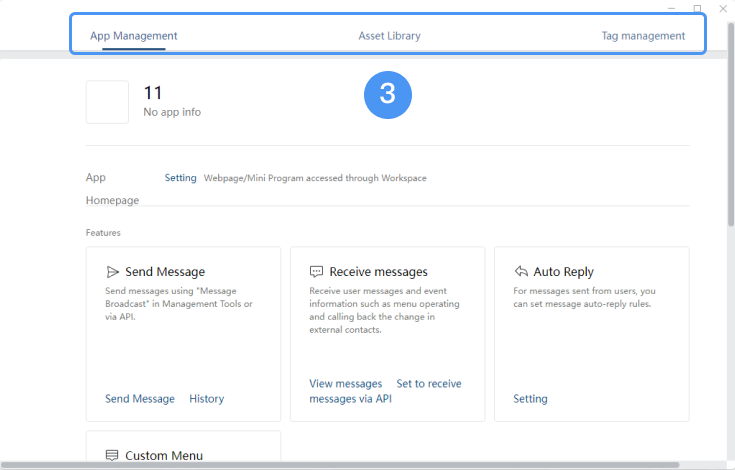Minimize the window from the title bar

671,8
